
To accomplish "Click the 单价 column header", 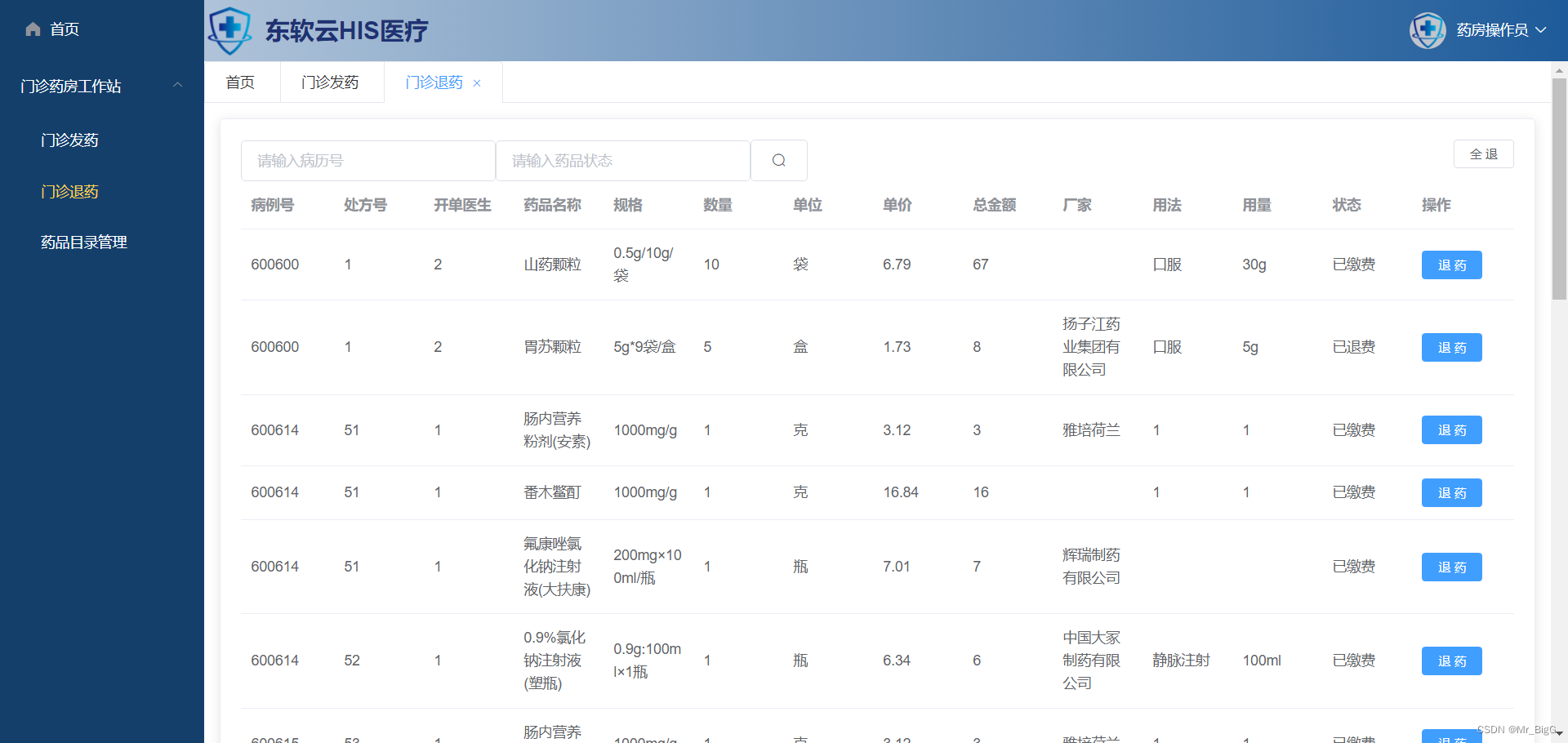I will click(898, 205).
